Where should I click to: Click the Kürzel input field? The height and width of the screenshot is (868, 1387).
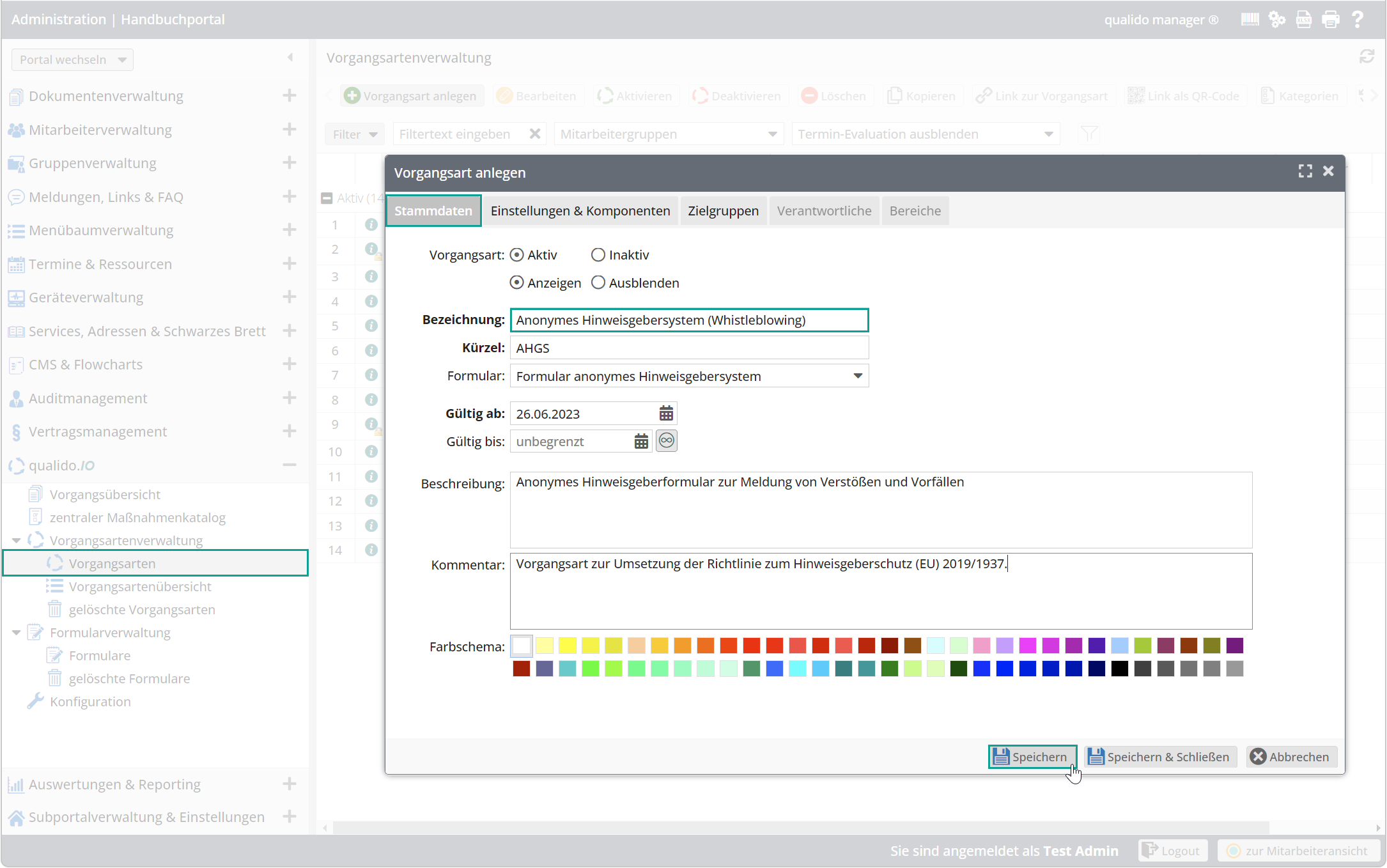click(689, 348)
